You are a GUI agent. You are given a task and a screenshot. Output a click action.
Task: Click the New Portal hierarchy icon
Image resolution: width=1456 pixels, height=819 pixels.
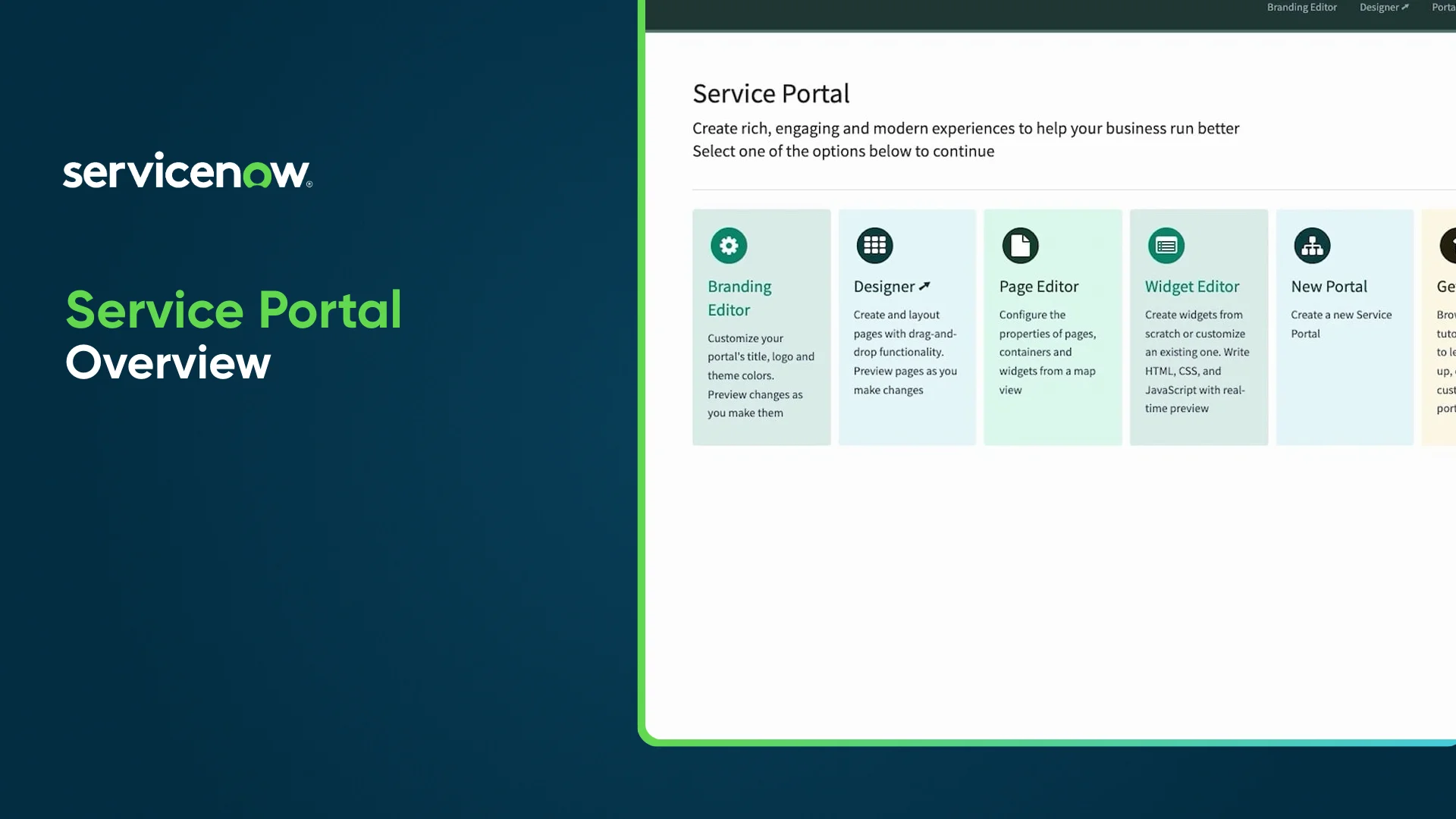point(1312,246)
